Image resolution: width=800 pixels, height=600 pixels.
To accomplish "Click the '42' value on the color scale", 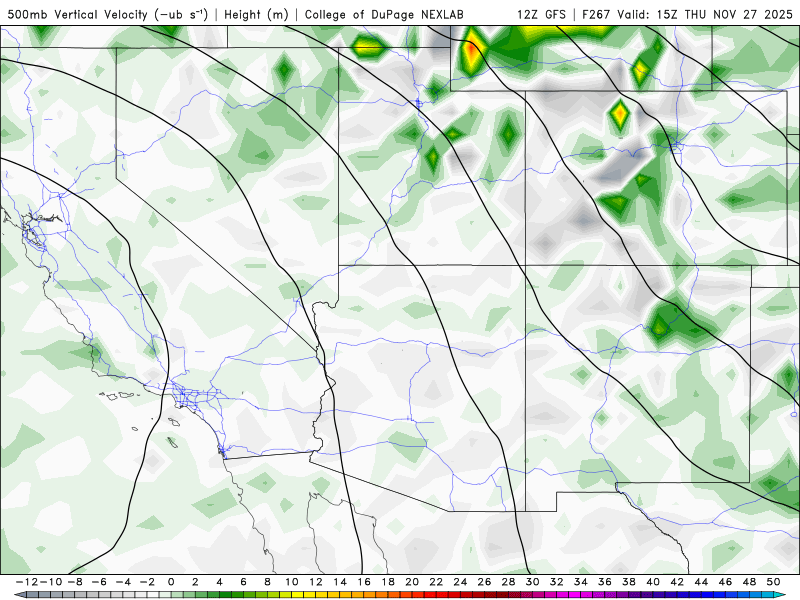I will click(677, 582).
